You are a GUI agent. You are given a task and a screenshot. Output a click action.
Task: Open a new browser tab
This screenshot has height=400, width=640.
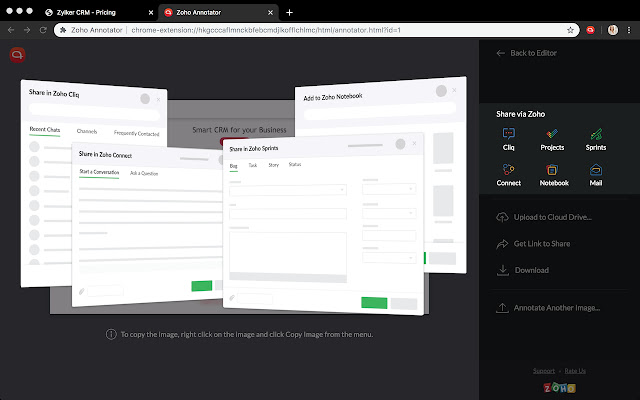pos(290,12)
